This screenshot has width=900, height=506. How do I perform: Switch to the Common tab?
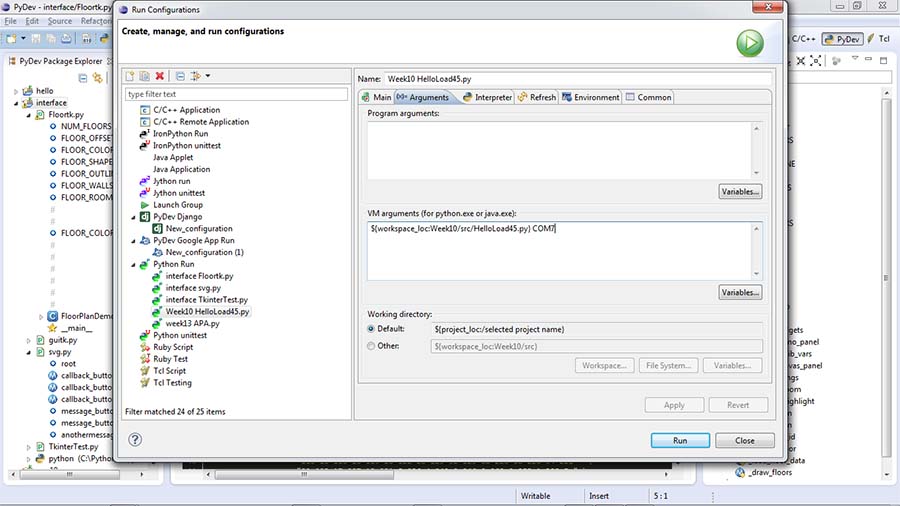click(x=649, y=98)
